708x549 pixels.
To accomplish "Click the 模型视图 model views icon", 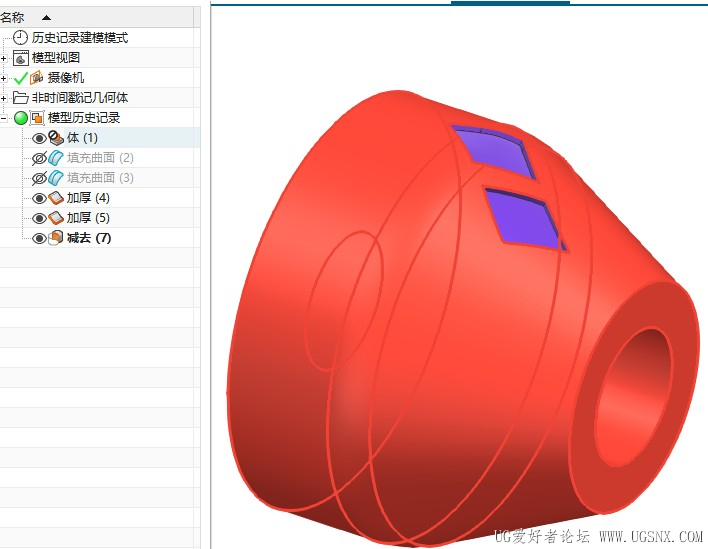I will [21, 58].
